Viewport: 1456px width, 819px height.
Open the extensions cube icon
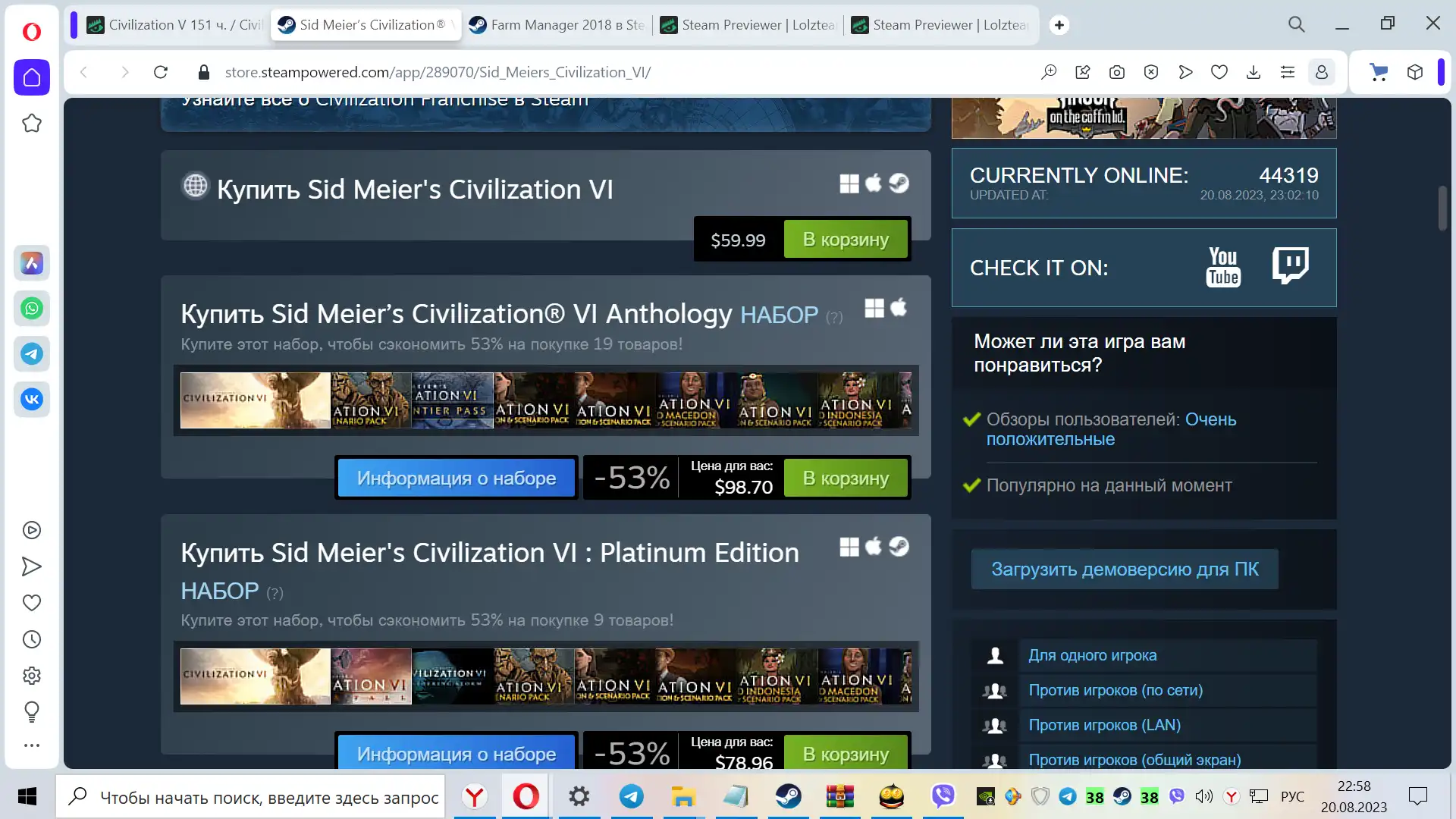(1415, 72)
